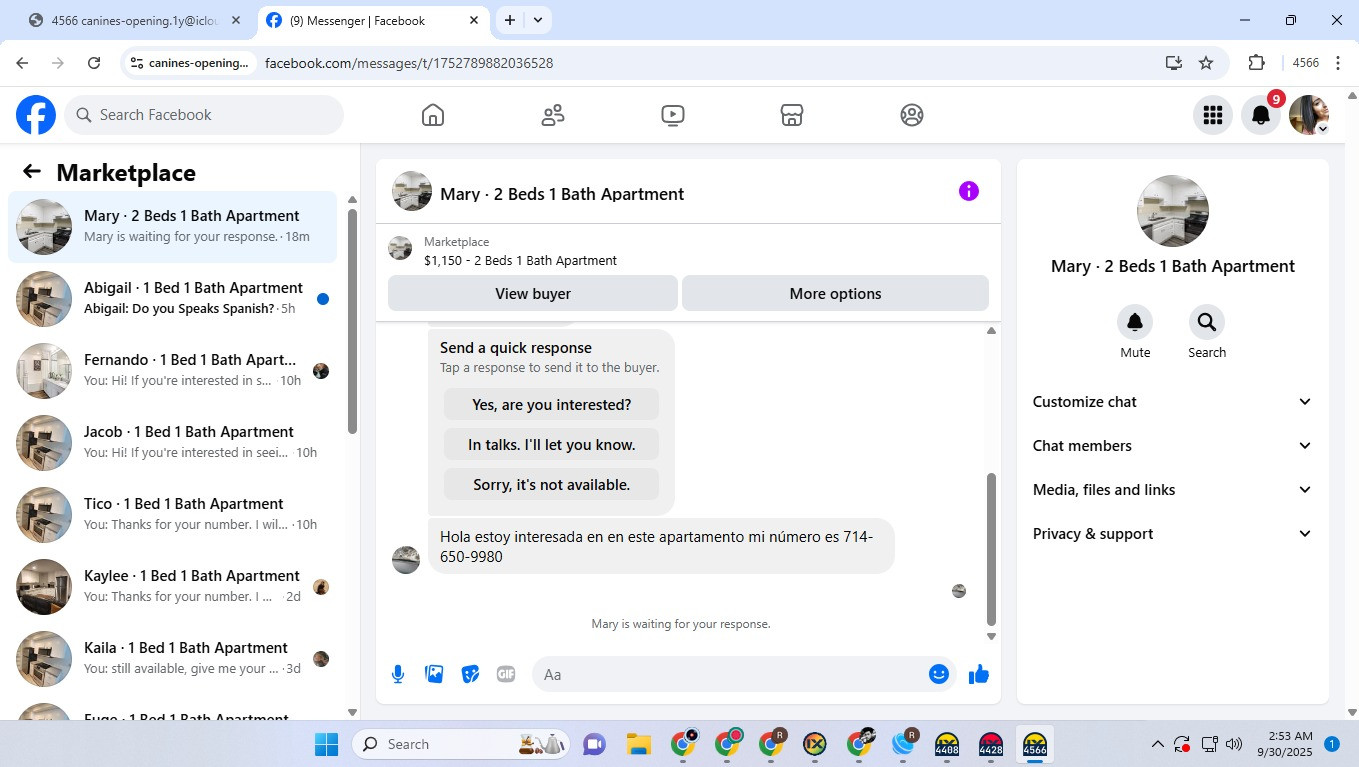The width and height of the screenshot is (1359, 767).
Task: Click the chat messages scrollbar thumb
Action: point(992,548)
